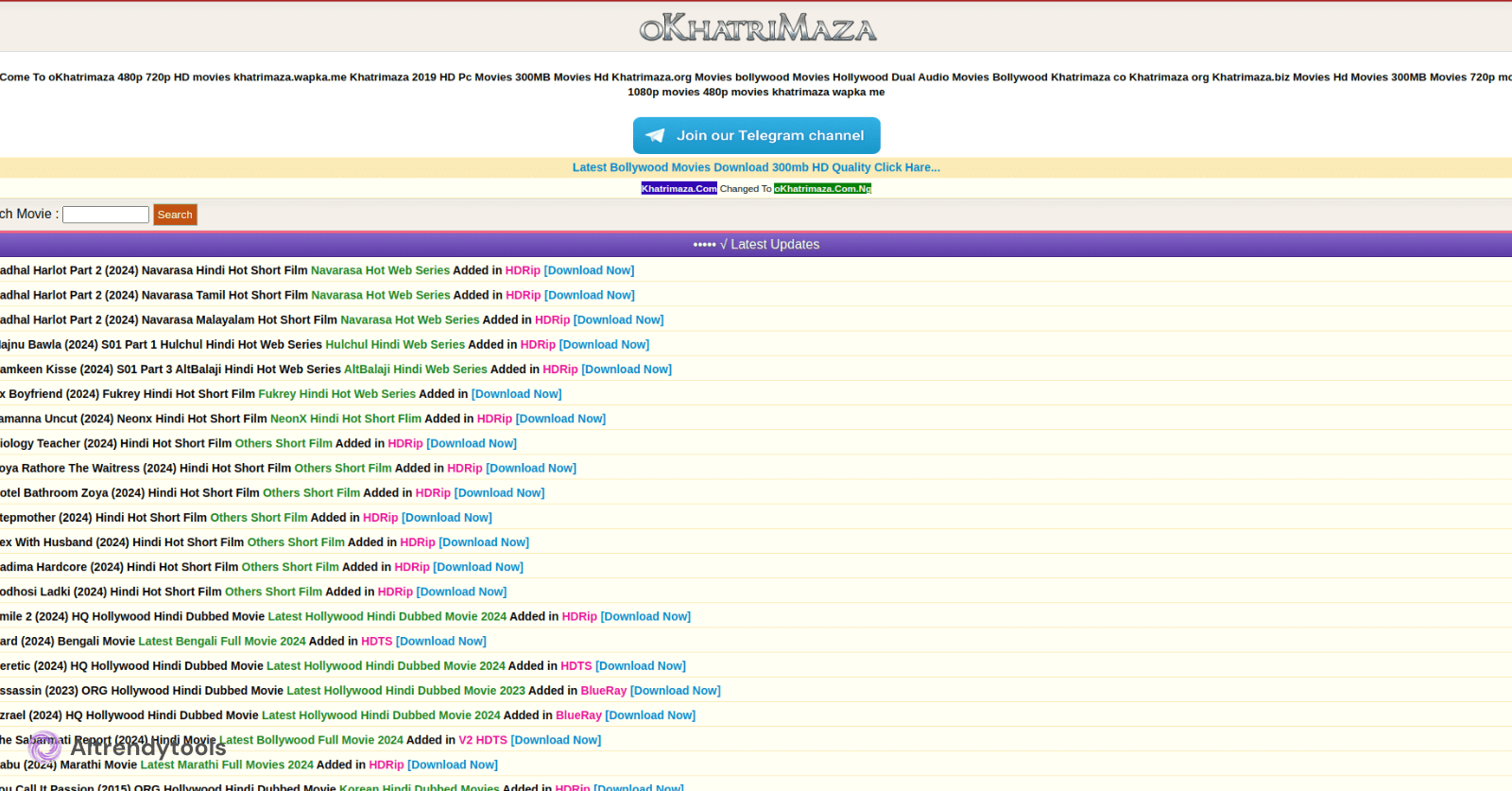The image size is (1512, 791).
Task: Open Join our Telegram channel button
Action: (x=756, y=135)
